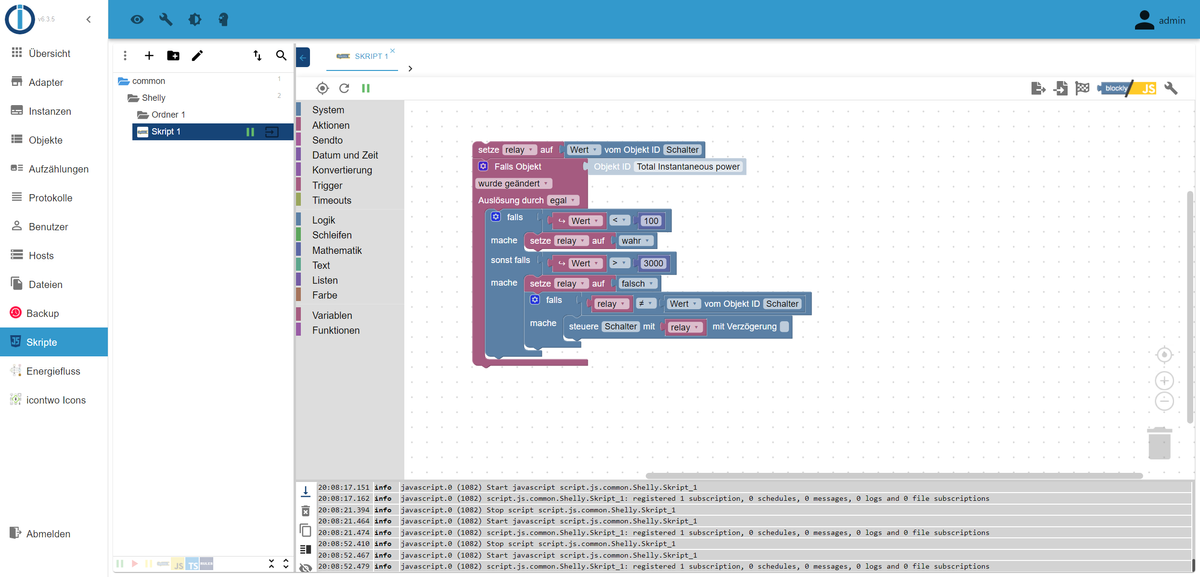Toggle the 'mit Verzögerung' checkbox
This screenshot has width=1200, height=577.
click(x=785, y=326)
